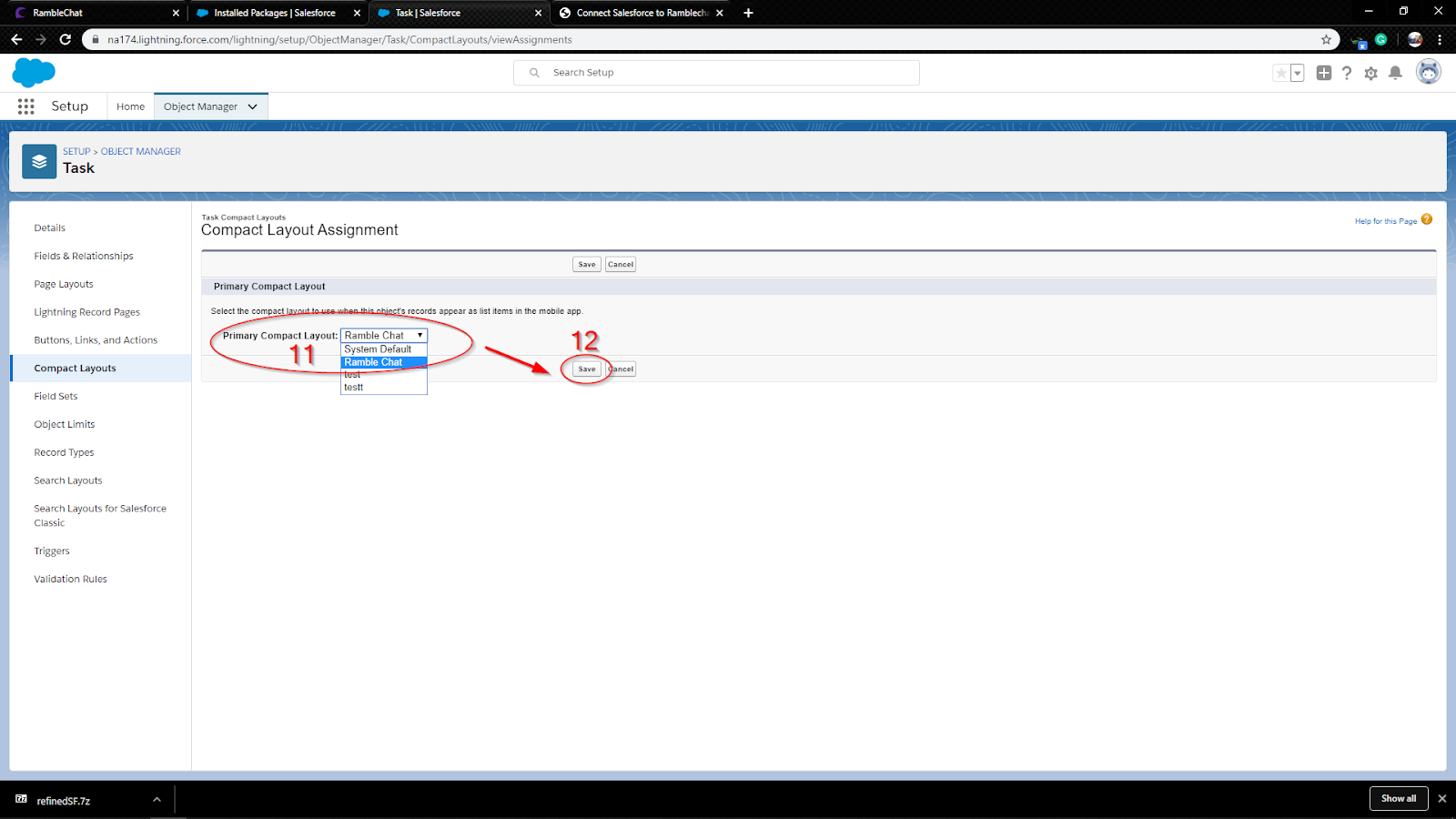Open the user profile avatar

point(1429,72)
